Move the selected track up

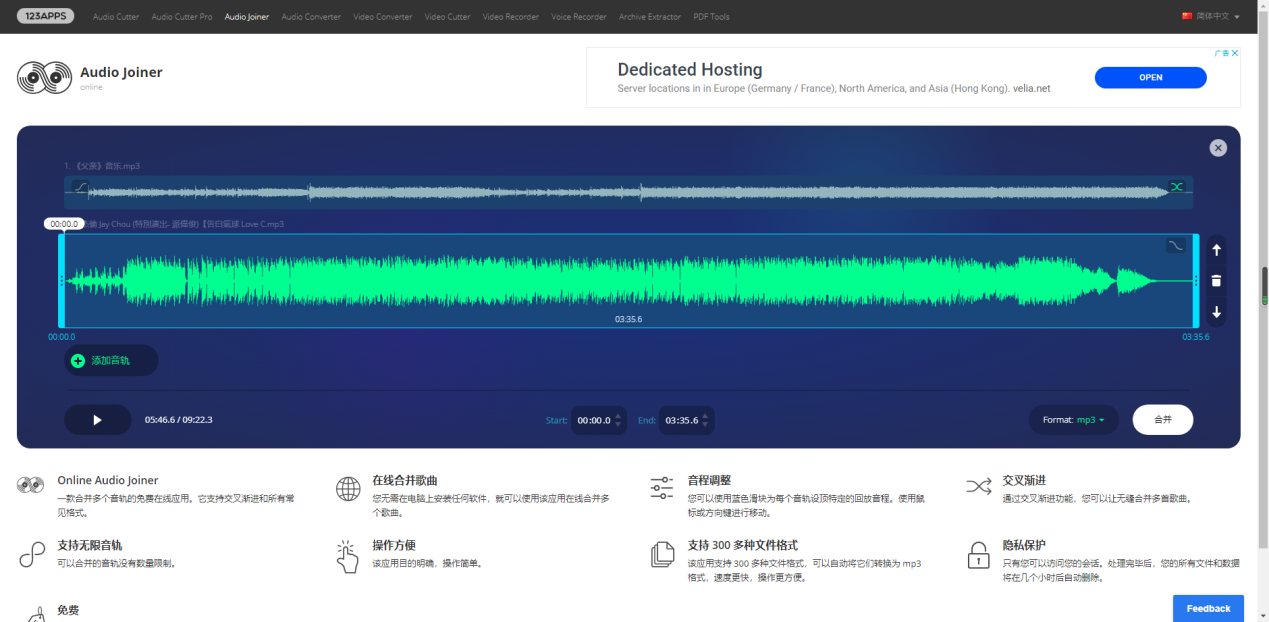pos(1217,250)
